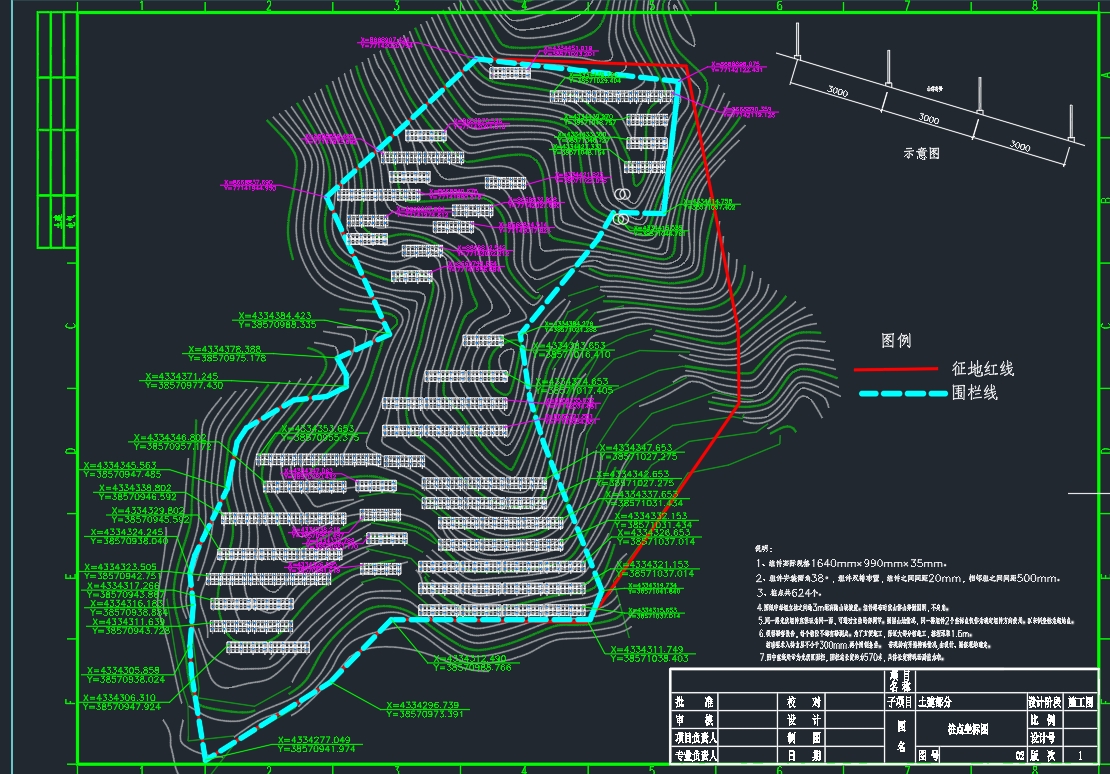Click coordinate label X=4334311.749

[x=647, y=649]
